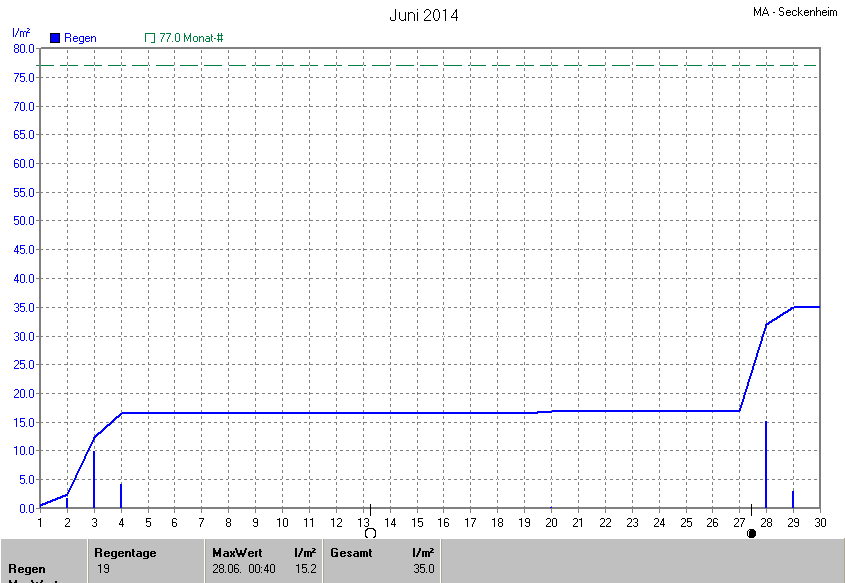The image size is (845, 583).
Task: Click the full moon symbol below the axis
Action: (370, 534)
